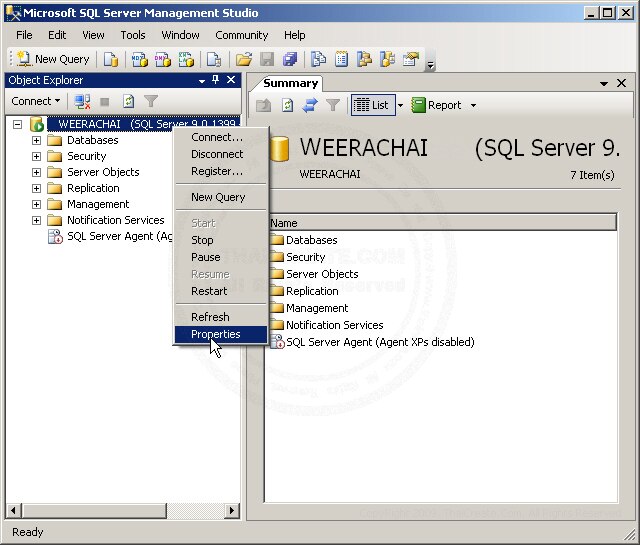Viewport: 640px width, 545px height.
Task: Open the File menu
Action: click(24, 35)
